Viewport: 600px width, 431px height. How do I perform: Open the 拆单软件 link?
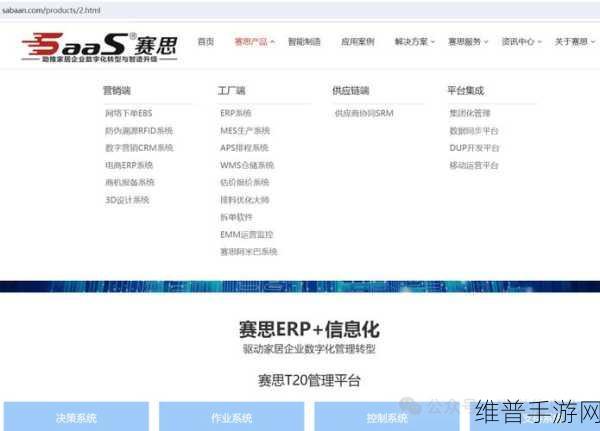click(236, 217)
